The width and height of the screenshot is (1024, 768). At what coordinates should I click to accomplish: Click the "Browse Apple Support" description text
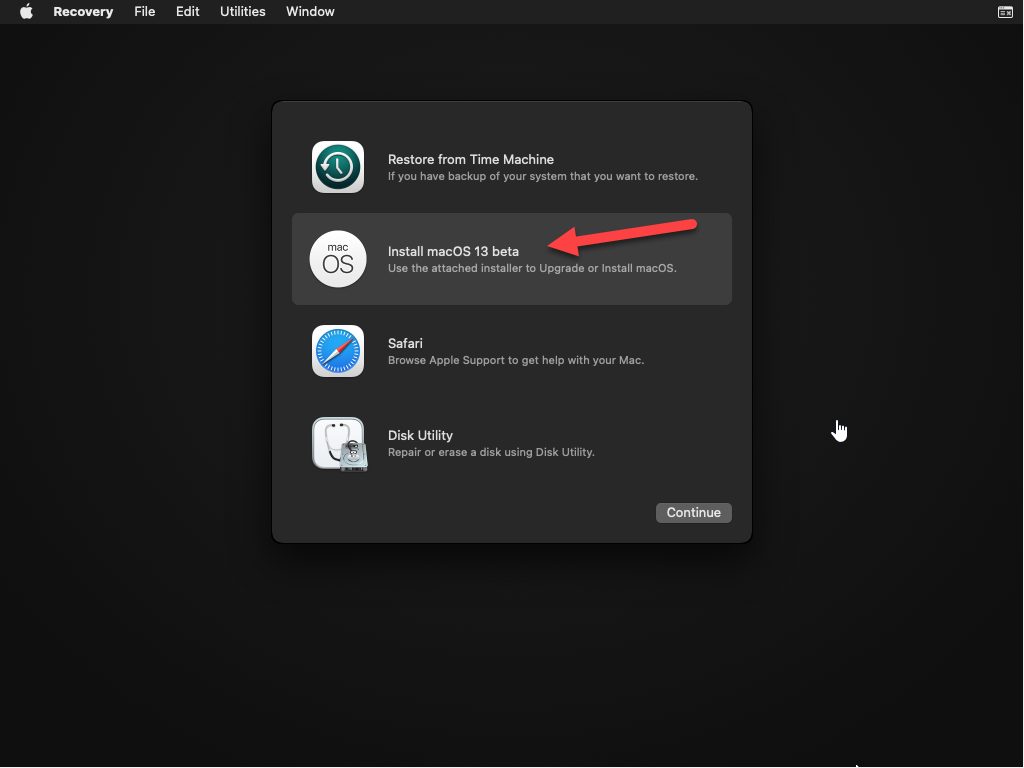515,360
